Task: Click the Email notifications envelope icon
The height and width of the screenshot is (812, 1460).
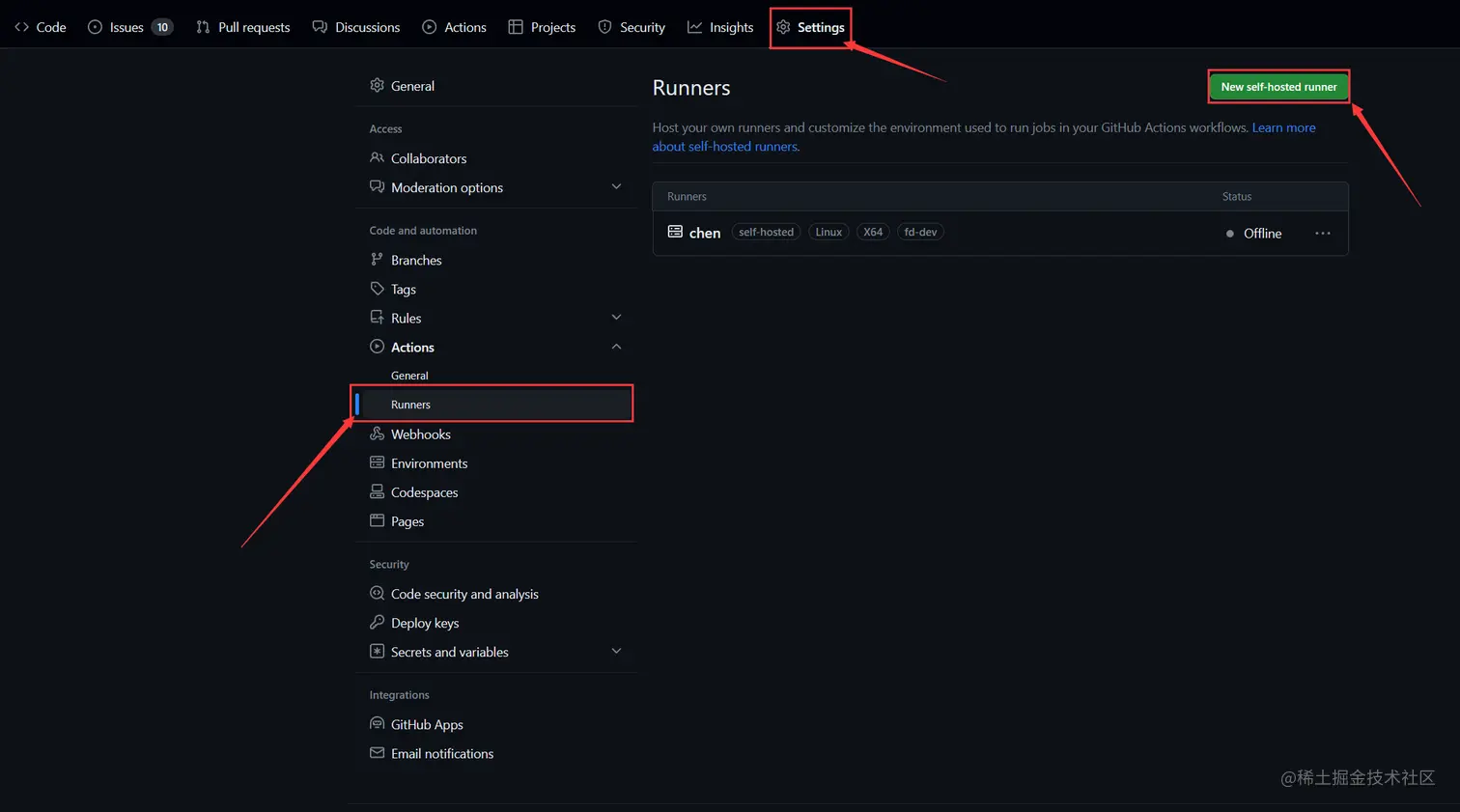Action: (377, 752)
